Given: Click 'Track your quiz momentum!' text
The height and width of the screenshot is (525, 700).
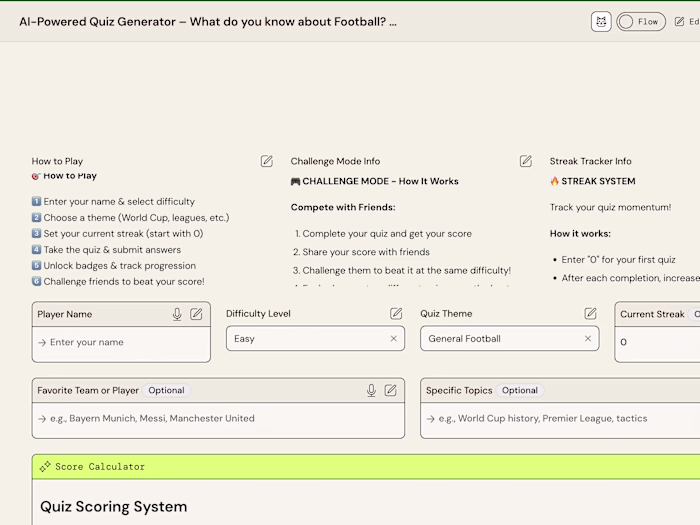Looking at the screenshot, I should point(610,207).
